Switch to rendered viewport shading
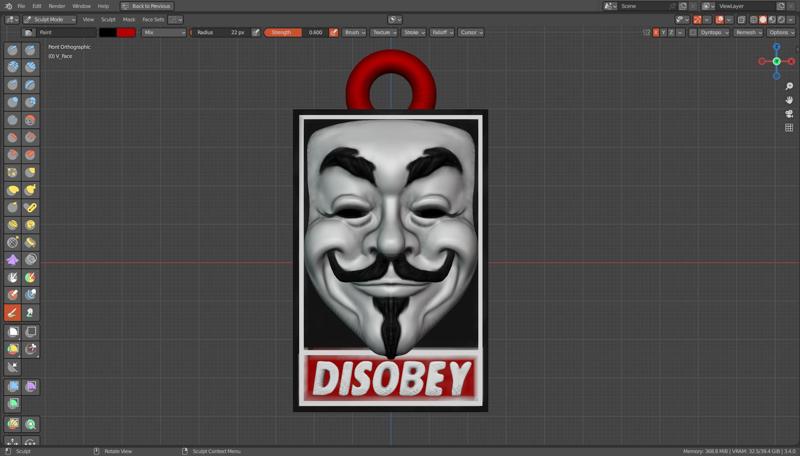Image resolution: width=800 pixels, height=456 pixels. [x=781, y=20]
